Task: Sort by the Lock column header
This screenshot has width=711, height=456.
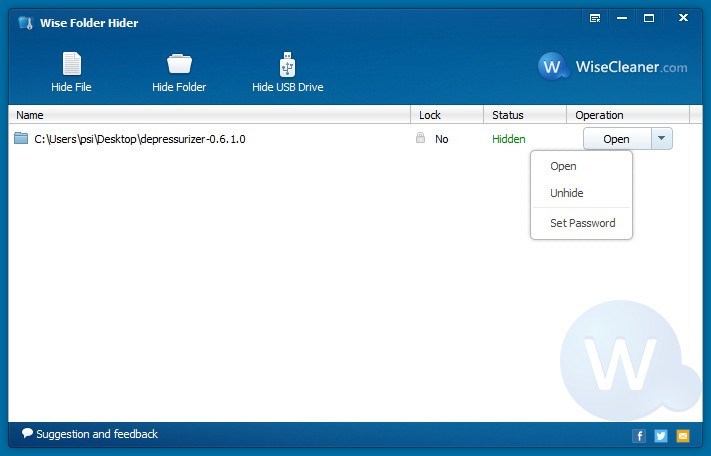Action: pyautogui.click(x=447, y=115)
